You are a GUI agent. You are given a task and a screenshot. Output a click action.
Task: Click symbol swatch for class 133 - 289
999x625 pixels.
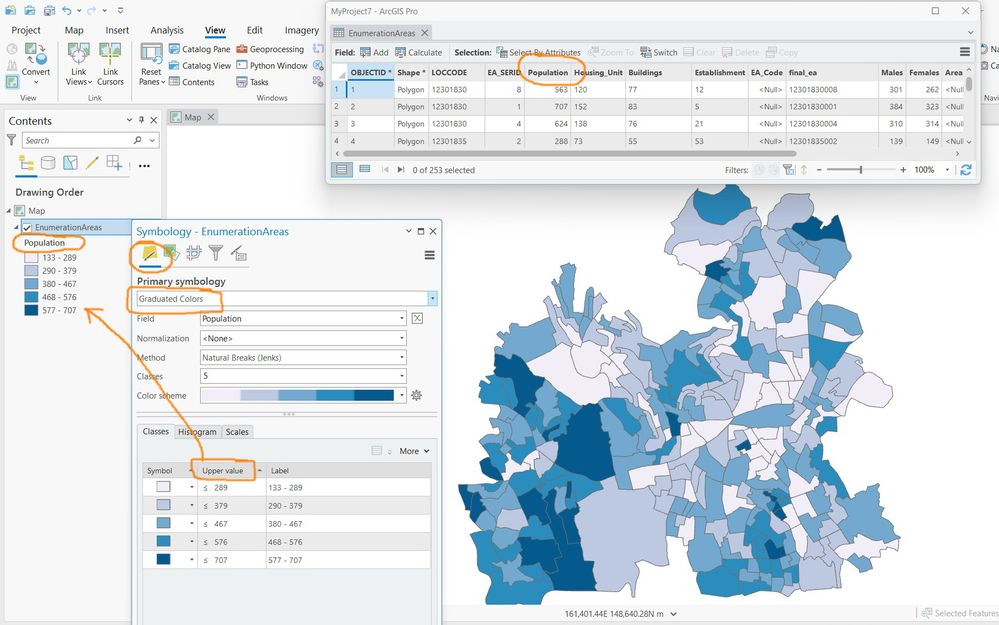pos(164,487)
